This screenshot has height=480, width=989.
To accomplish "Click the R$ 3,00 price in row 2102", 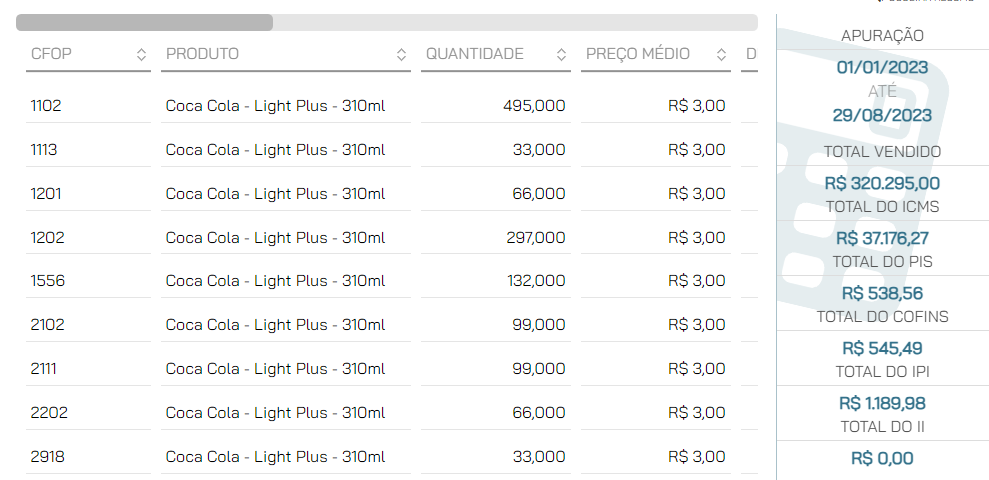I will (x=697, y=325).
